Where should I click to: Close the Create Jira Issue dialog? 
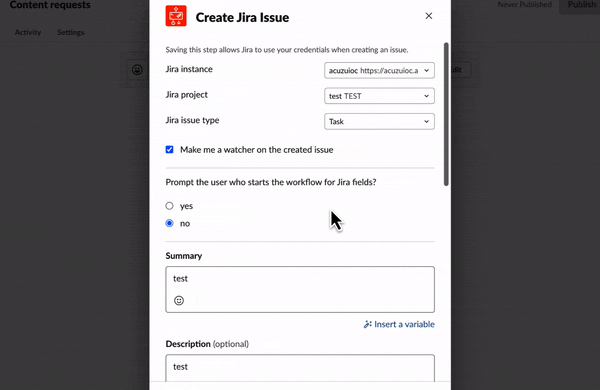click(x=429, y=16)
